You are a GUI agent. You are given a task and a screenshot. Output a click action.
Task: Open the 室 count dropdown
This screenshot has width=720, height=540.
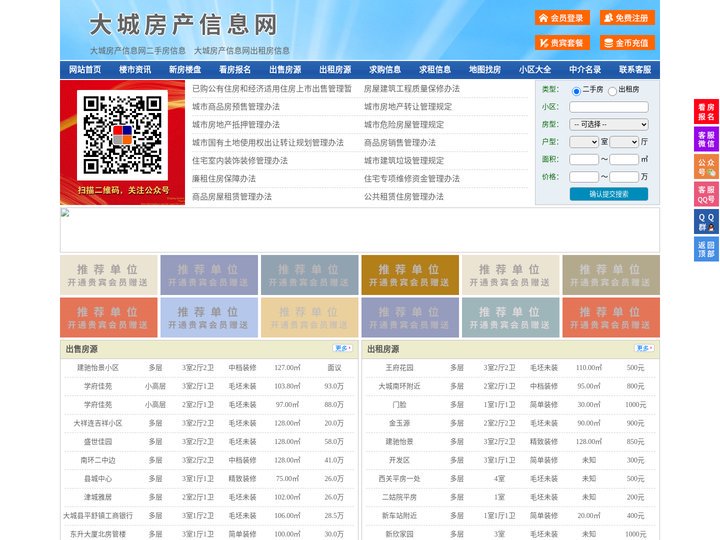(x=584, y=142)
